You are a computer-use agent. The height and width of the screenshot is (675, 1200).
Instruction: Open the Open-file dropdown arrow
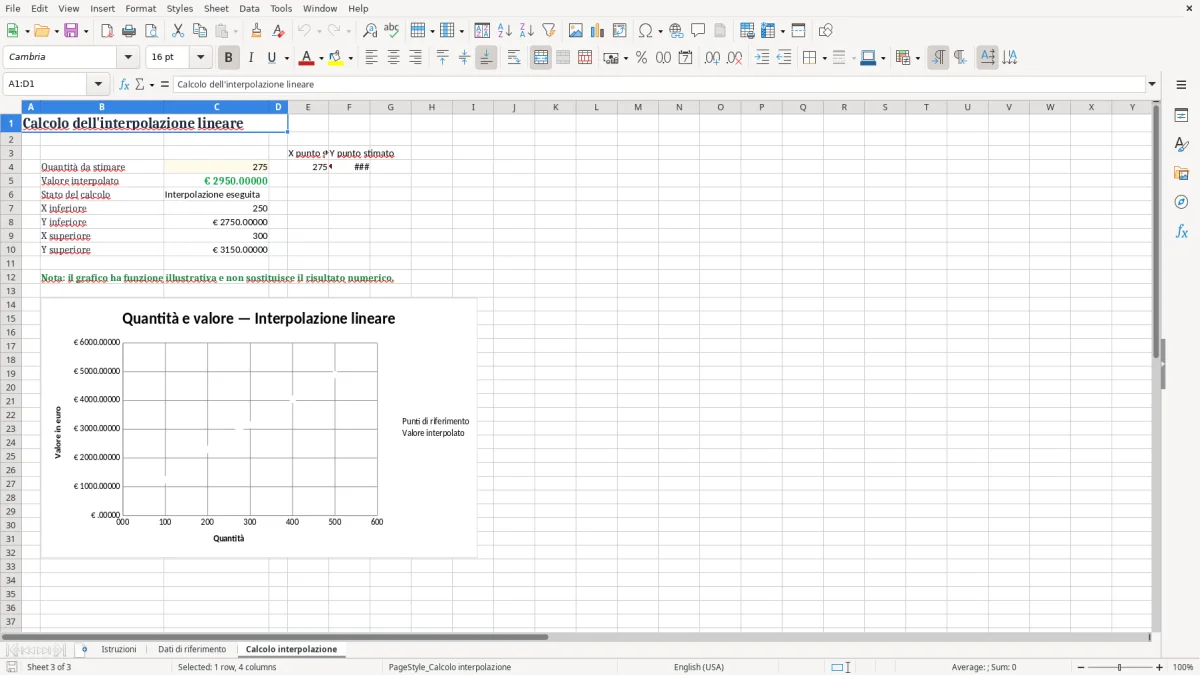tap(54, 31)
